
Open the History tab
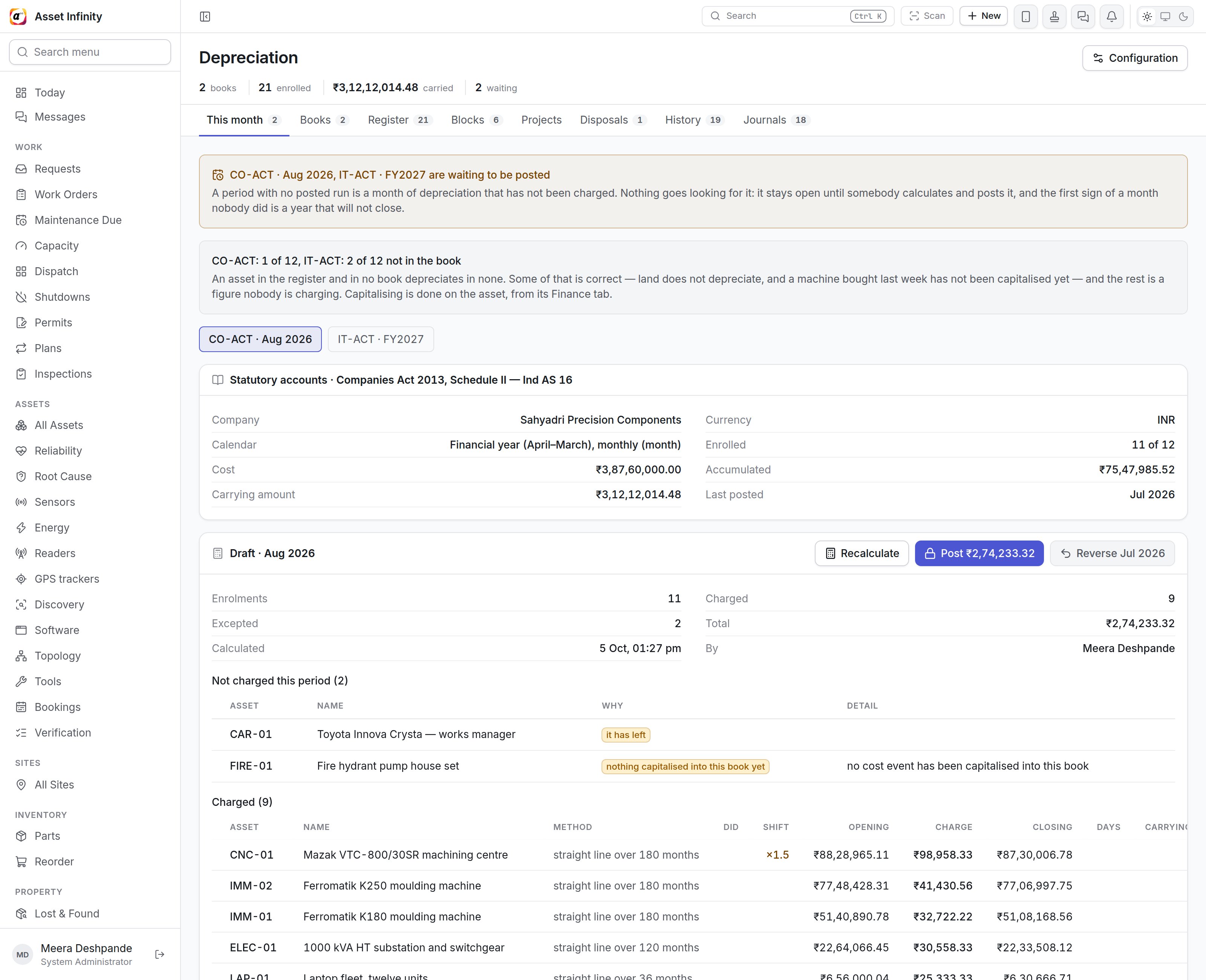pos(694,120)
